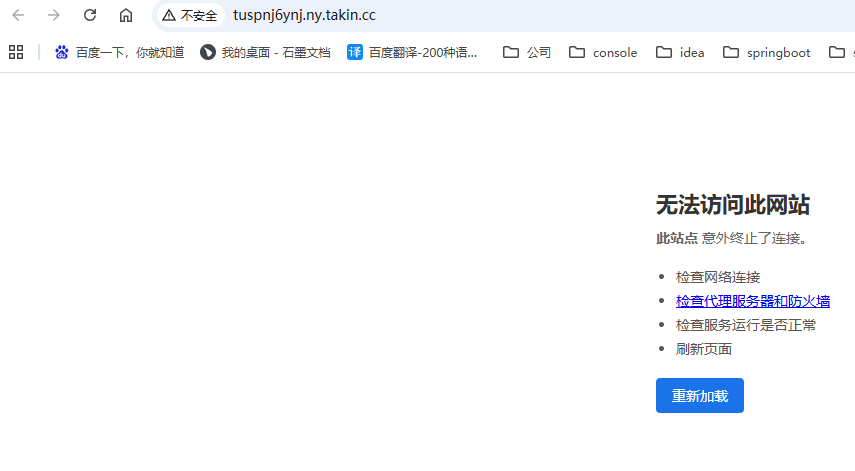Open the apps grid icon in bookmarks bar
Screen dimensions: 855x471
tap(16, 52)
